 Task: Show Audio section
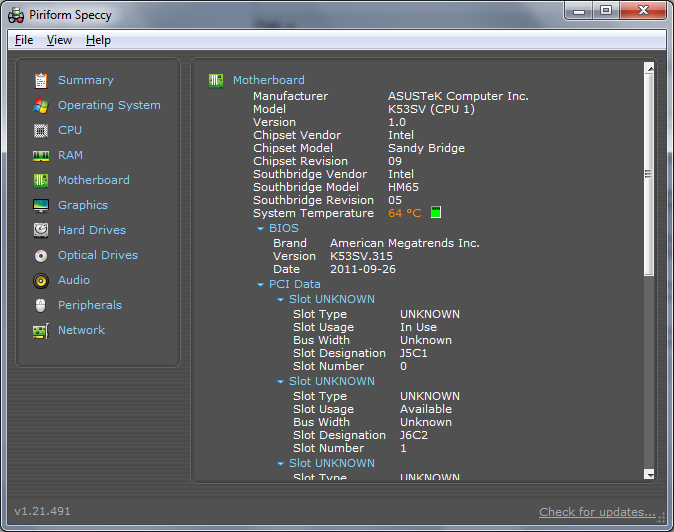point(74,280)
